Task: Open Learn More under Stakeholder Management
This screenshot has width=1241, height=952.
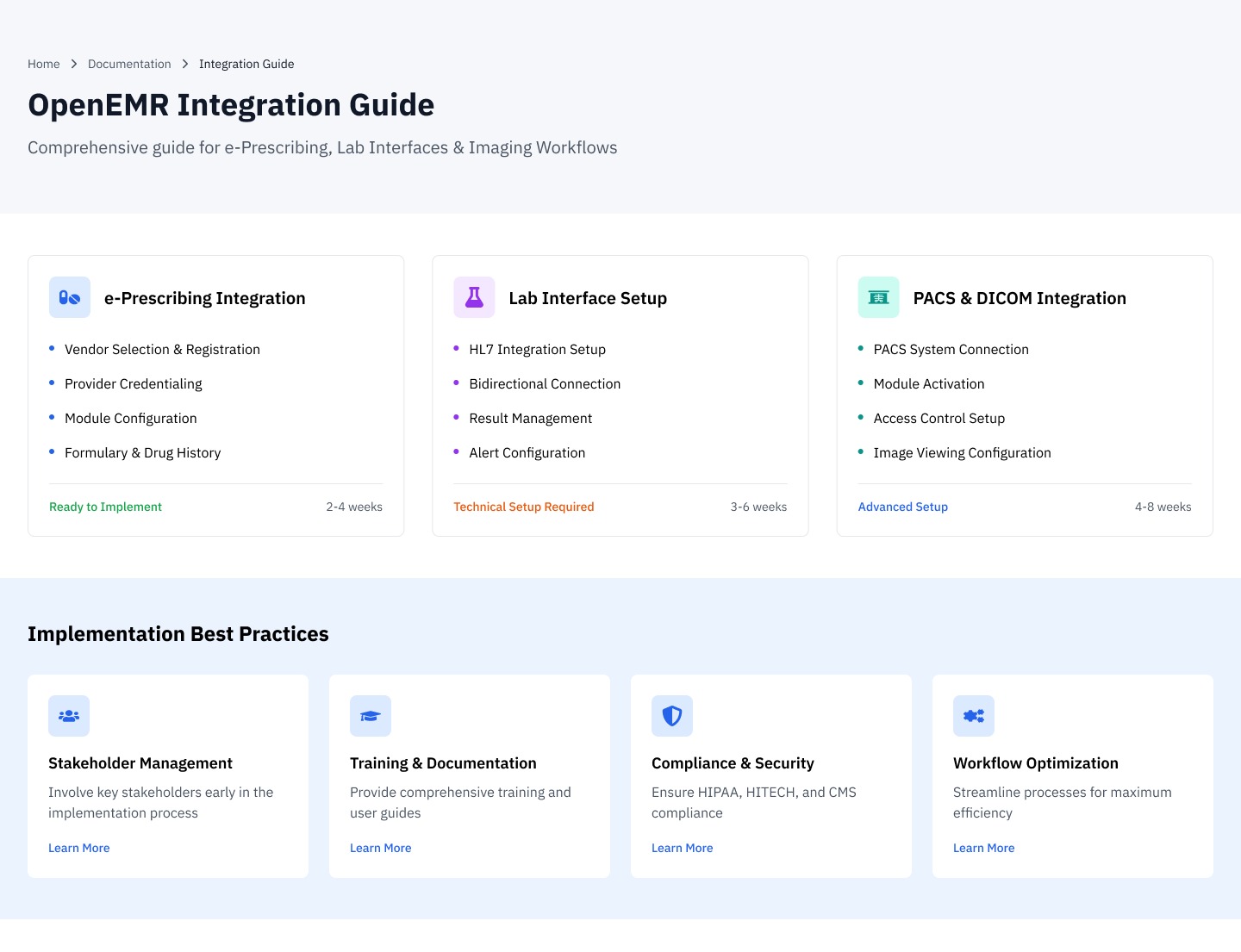Action: tap(79, 848)
